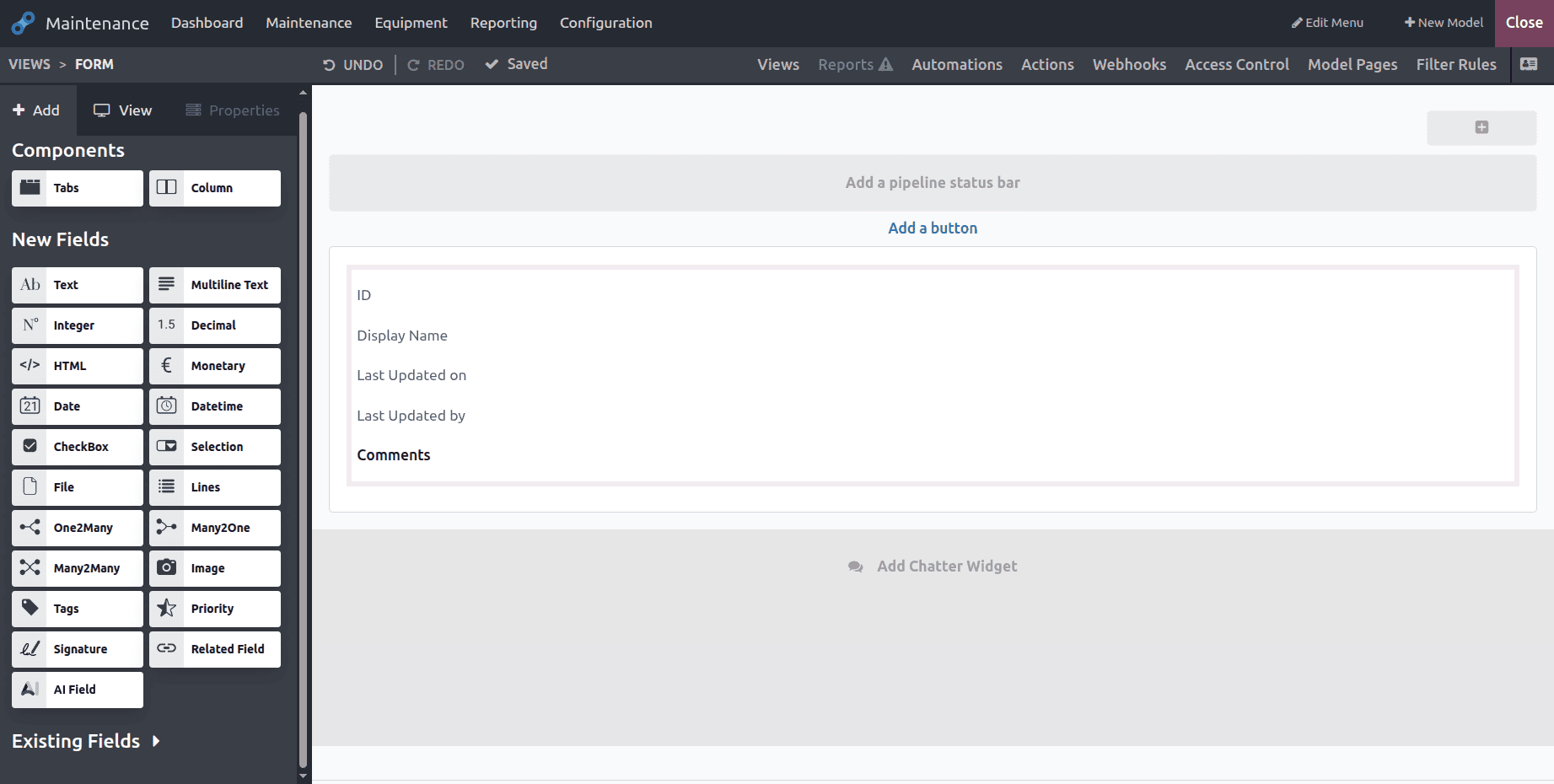Open the Views toolbar item

click(778, 64)
